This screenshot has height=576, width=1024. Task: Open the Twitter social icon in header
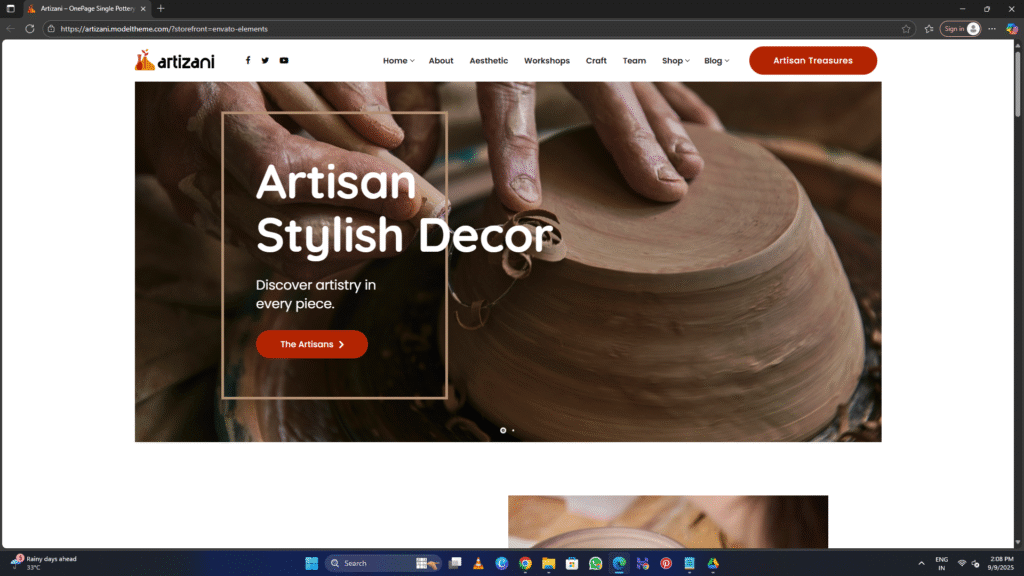click(x=265, y=60)
